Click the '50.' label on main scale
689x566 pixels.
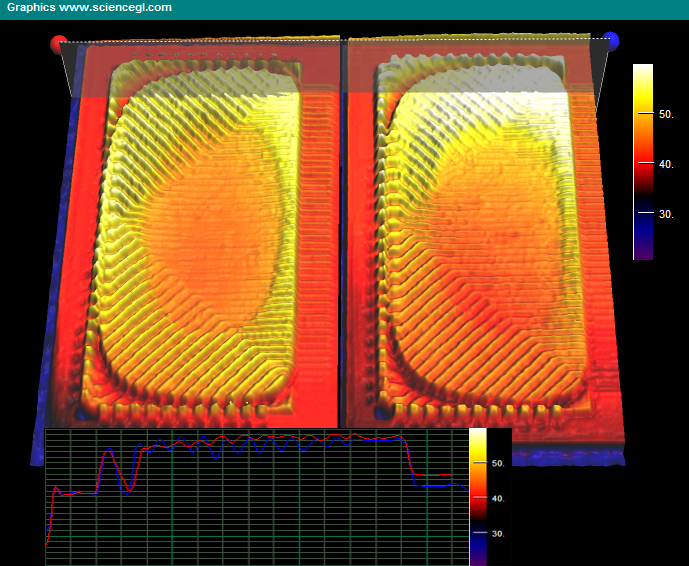666,114
